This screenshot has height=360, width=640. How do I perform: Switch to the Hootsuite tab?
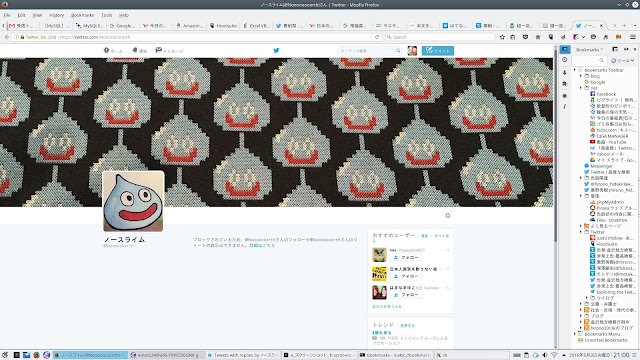[x=223, y=25]
